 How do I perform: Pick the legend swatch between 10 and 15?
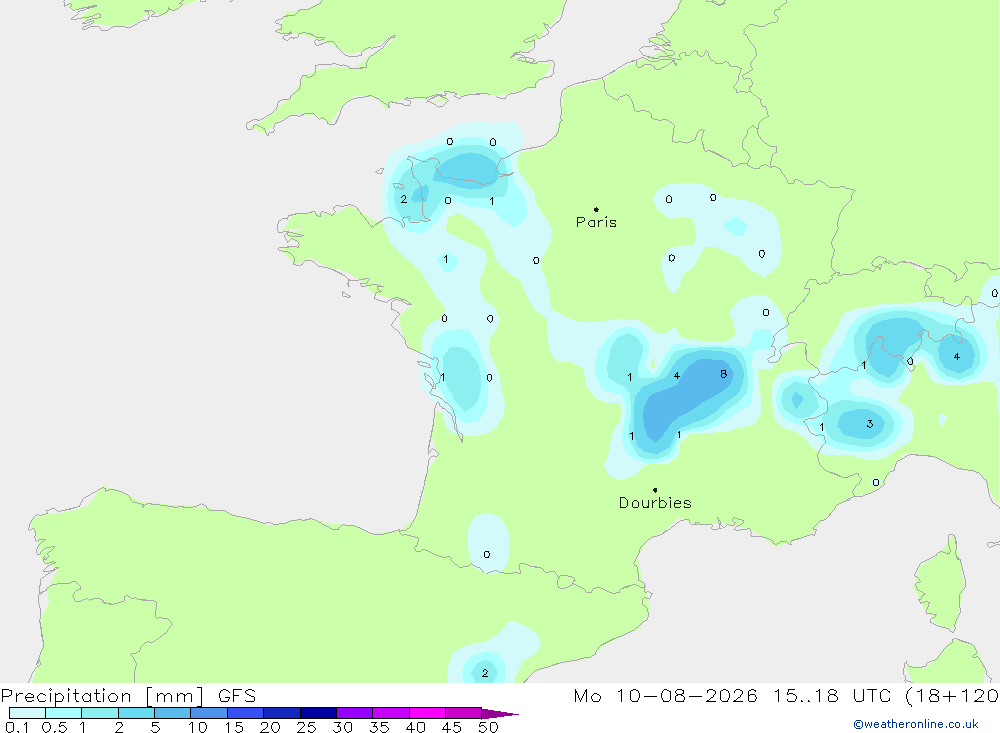click(209, 713)
